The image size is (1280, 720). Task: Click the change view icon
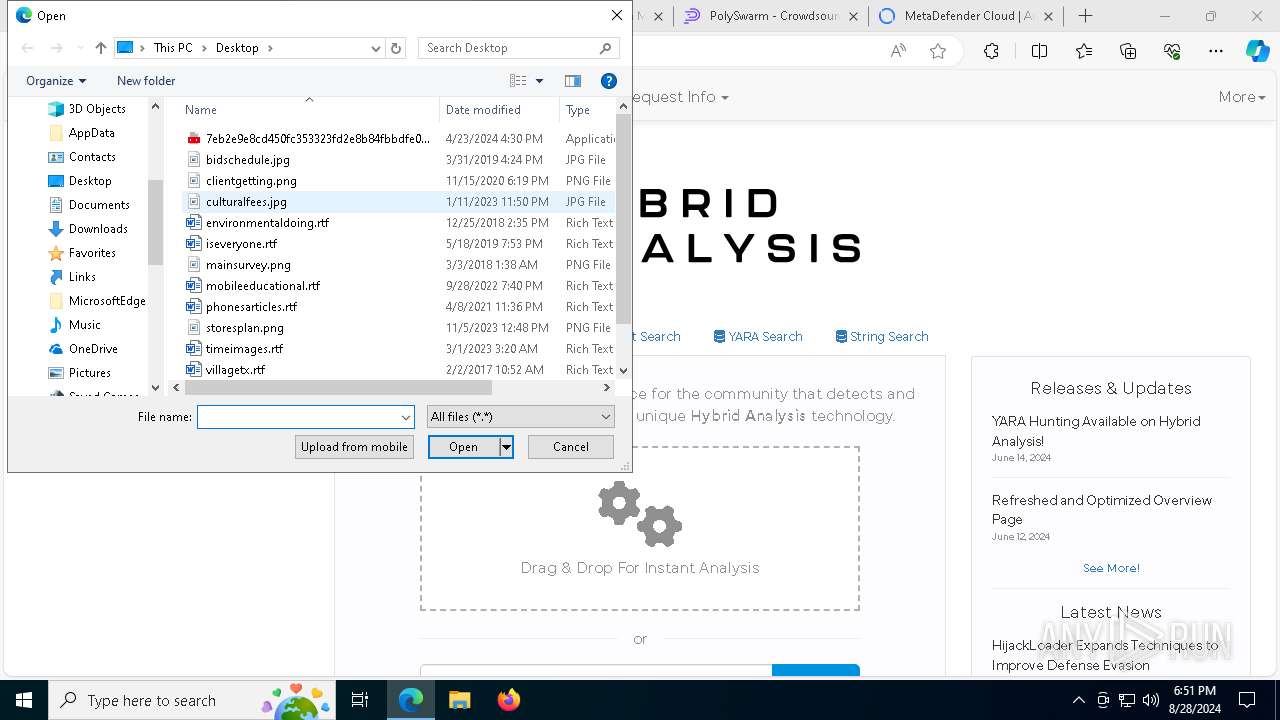pyautogui.click(x=518, y=81)
